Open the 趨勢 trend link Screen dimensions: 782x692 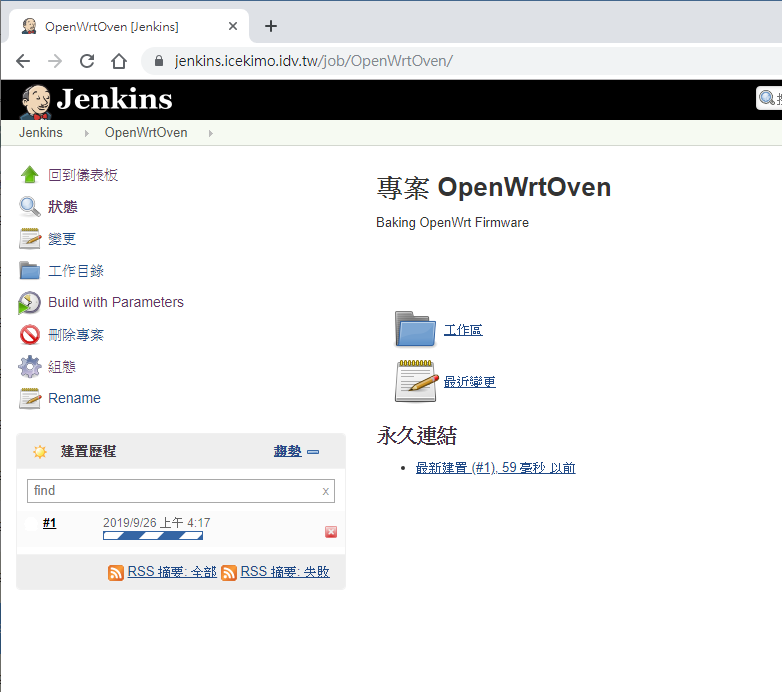(x=287, y=451)
